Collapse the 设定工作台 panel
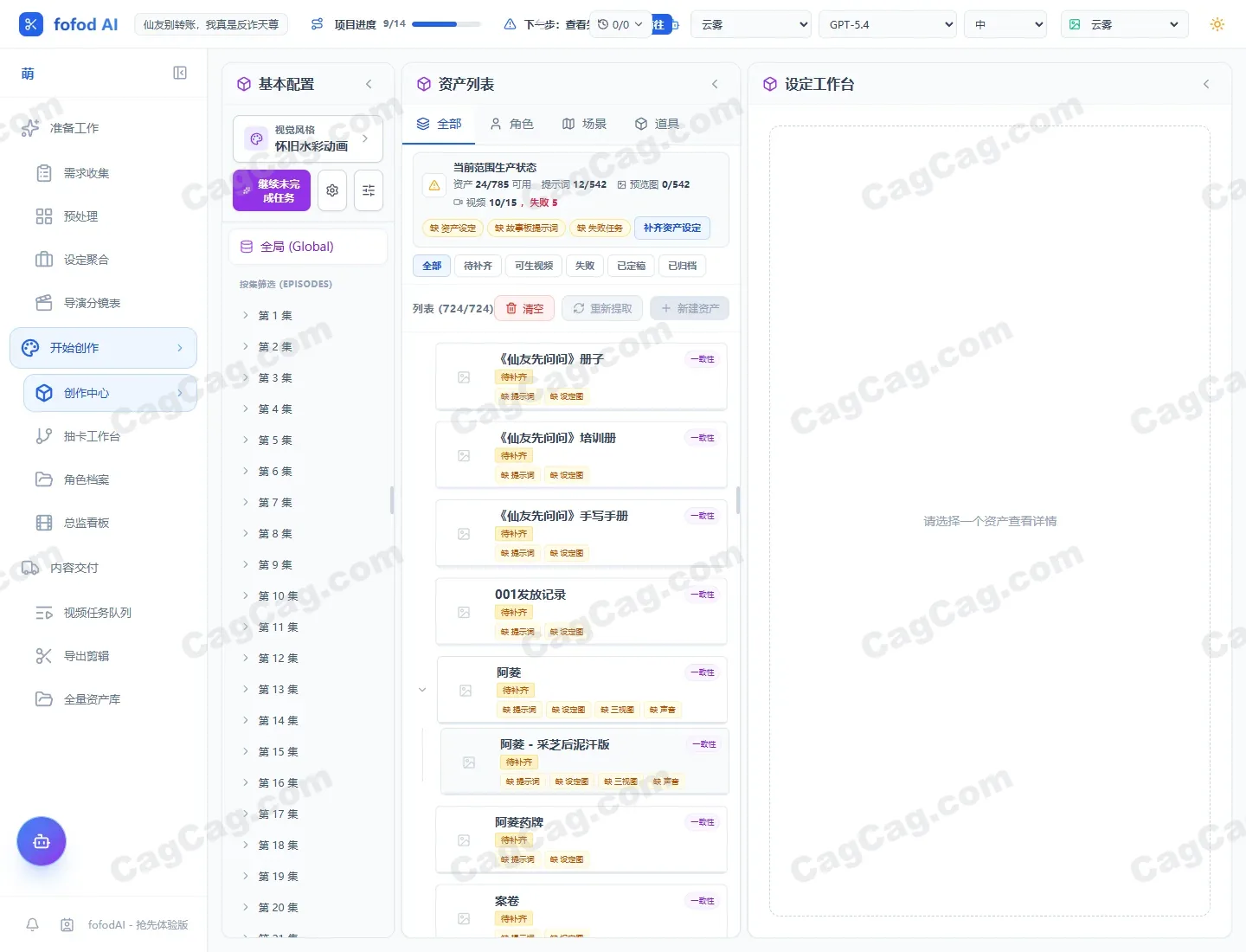 (x=1206, y=84)
